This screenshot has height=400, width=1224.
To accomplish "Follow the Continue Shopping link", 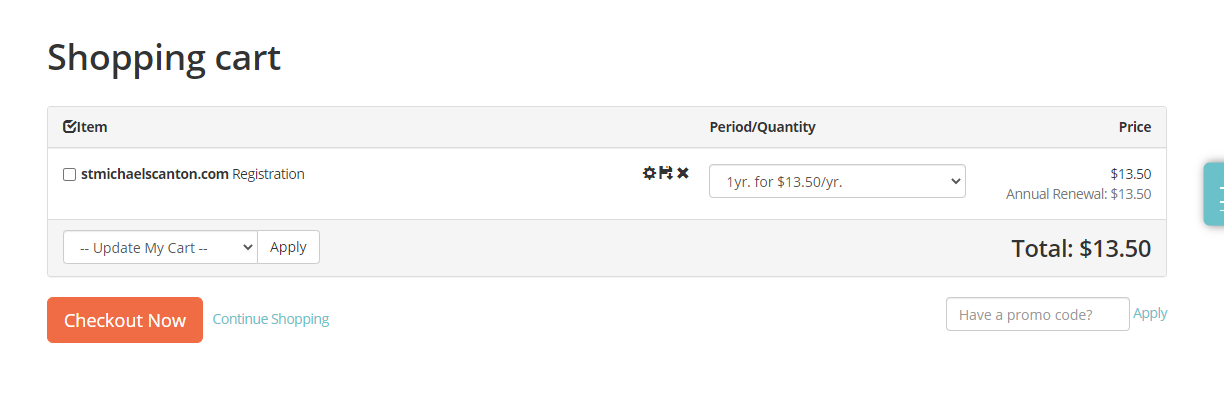I will (271, 319).
